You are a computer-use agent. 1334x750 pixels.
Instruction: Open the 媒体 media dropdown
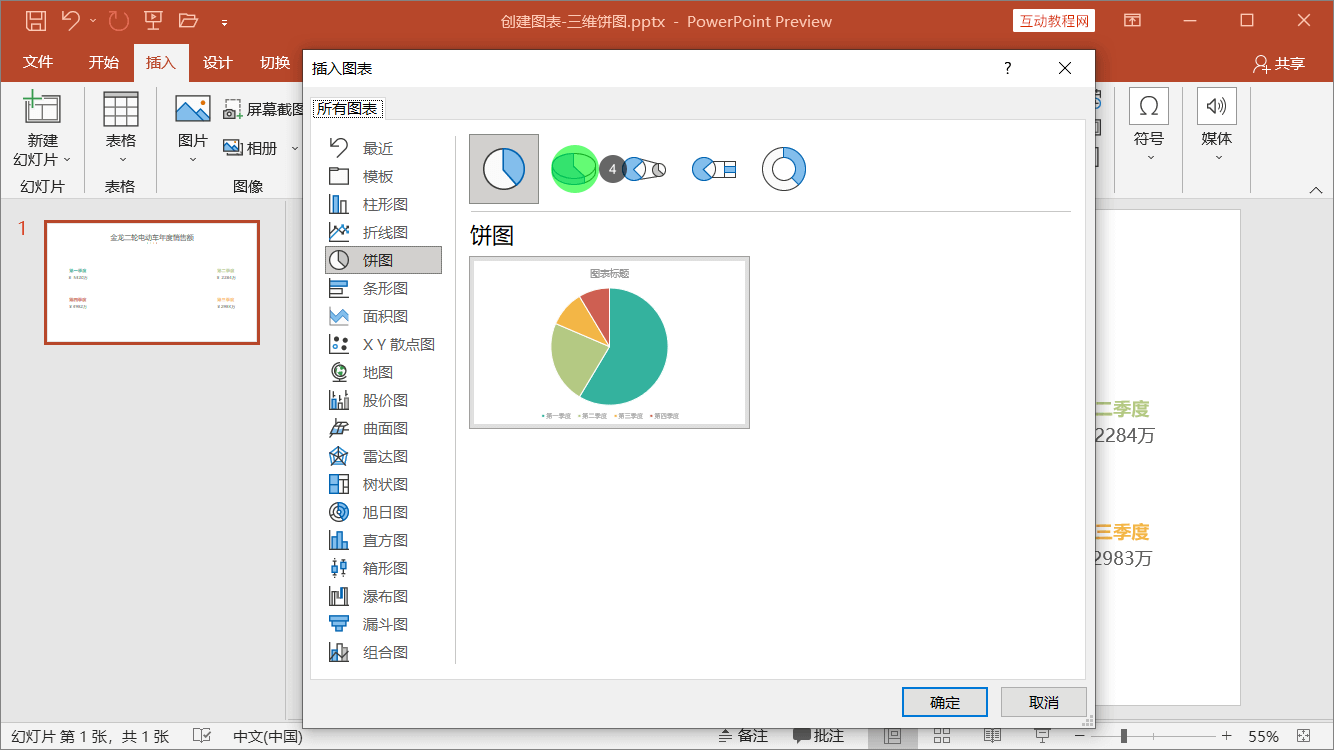(1217, 126)
